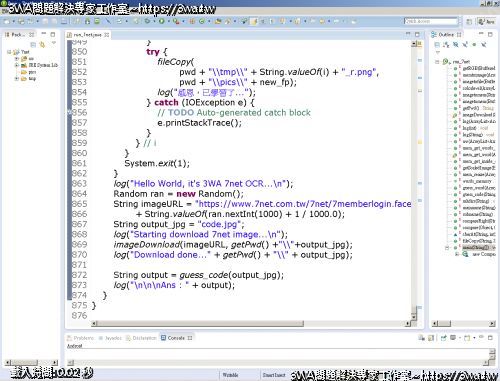Click the editor horizontal scrollbar thumb
The image size is (500, 381).
[200, 323]
